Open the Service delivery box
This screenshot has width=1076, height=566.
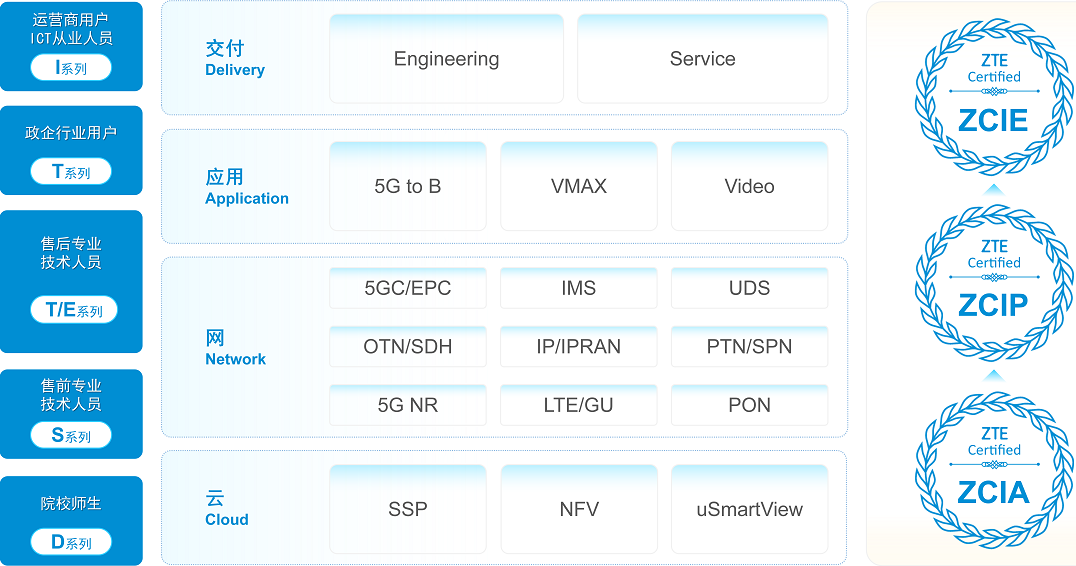tap(702, 59)
